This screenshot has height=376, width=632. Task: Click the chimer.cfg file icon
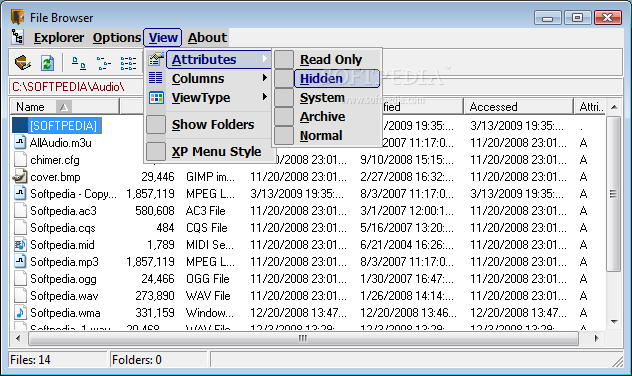coord(20,160)
